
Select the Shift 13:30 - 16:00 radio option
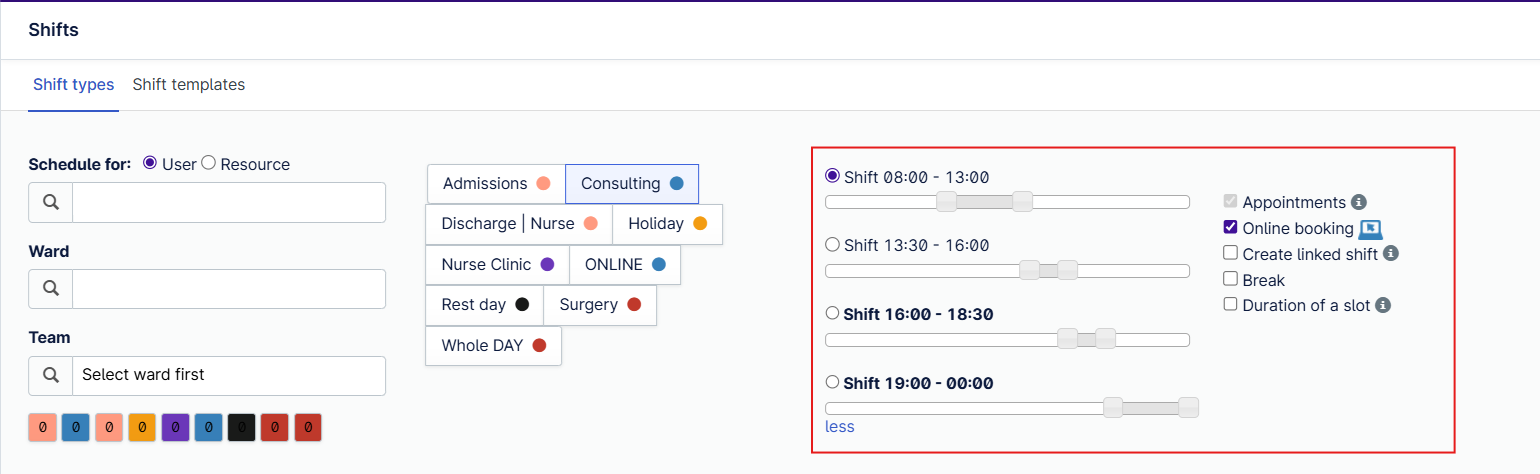click(x=832, y=245)
